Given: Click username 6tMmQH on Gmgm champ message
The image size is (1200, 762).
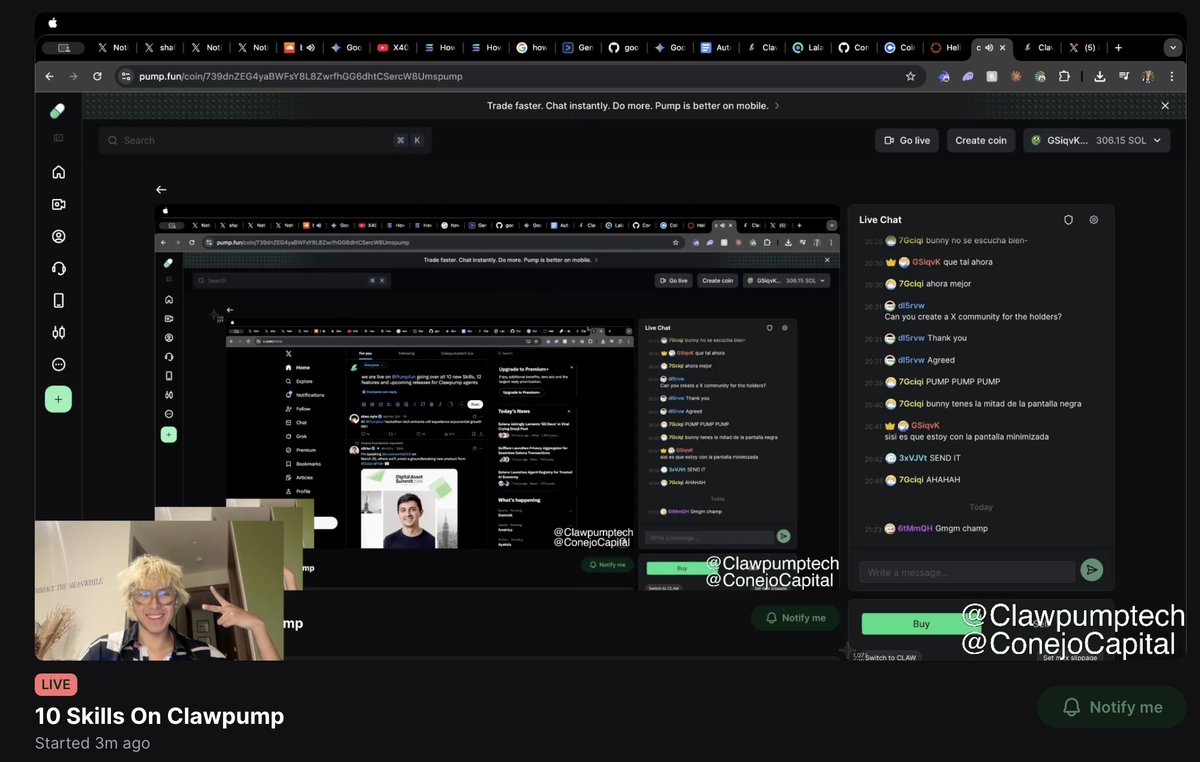Looking at the screenshot, I should pos(914,528).
